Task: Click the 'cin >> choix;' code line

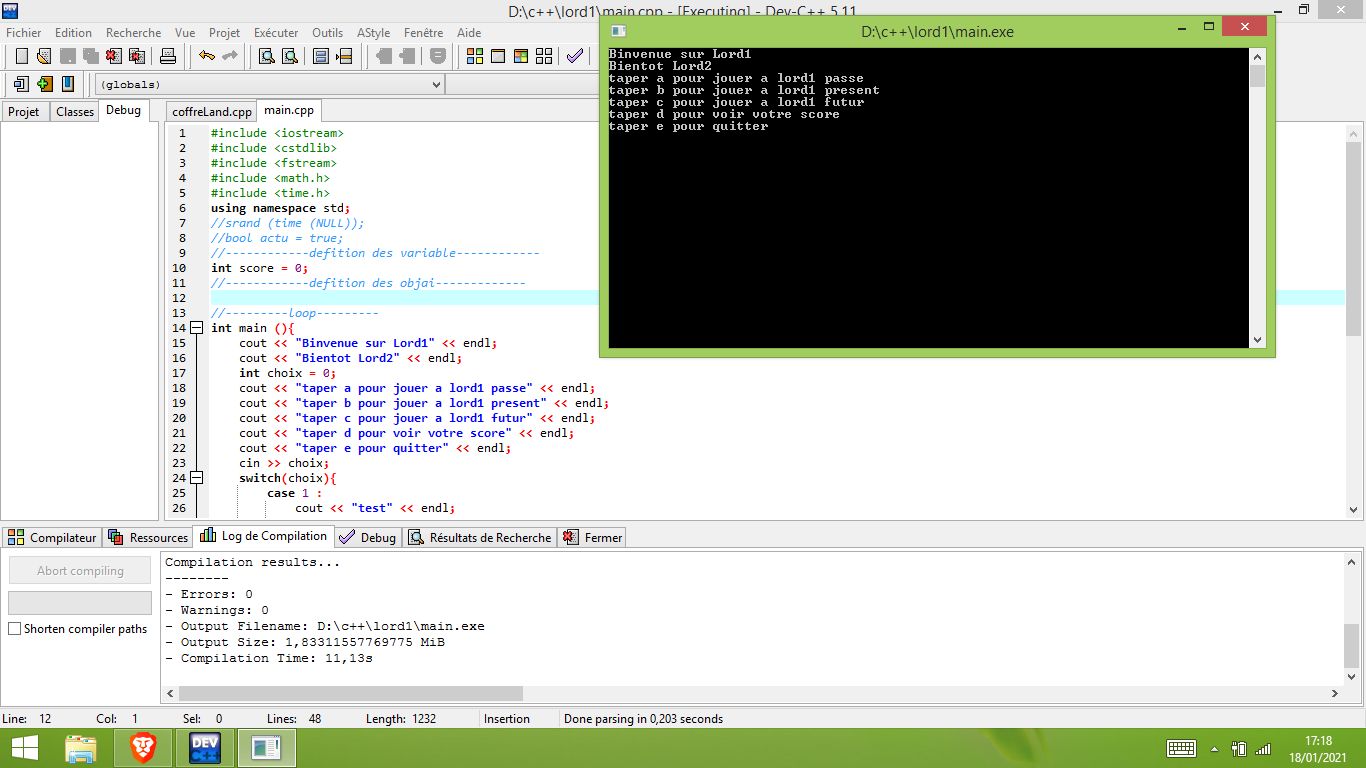Action: coord(283,463)
